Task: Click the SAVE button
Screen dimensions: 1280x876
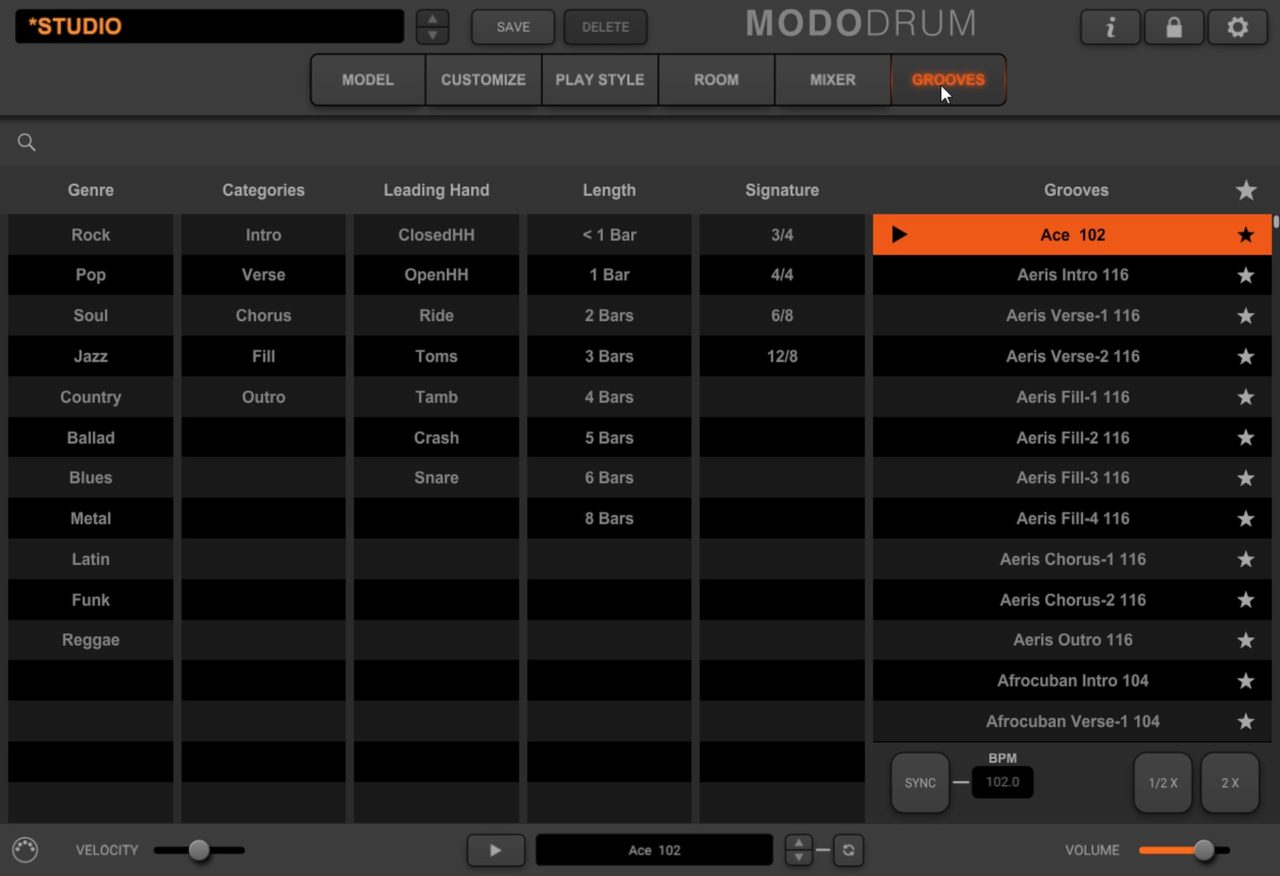Action: point(513,27)
